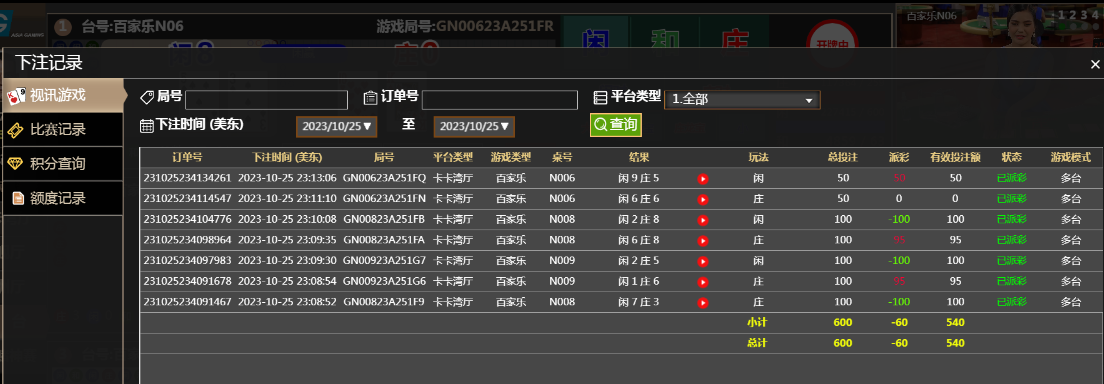Screen dimensions: 1104x384
Task: Open the start date picker before 至
Action: (x=337, y=126)
